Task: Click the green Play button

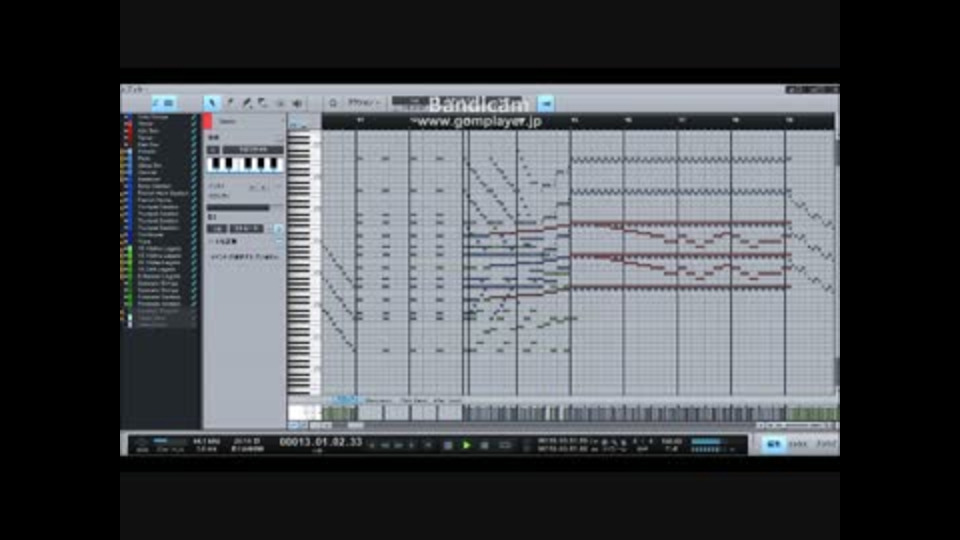Action: point(467,445)
